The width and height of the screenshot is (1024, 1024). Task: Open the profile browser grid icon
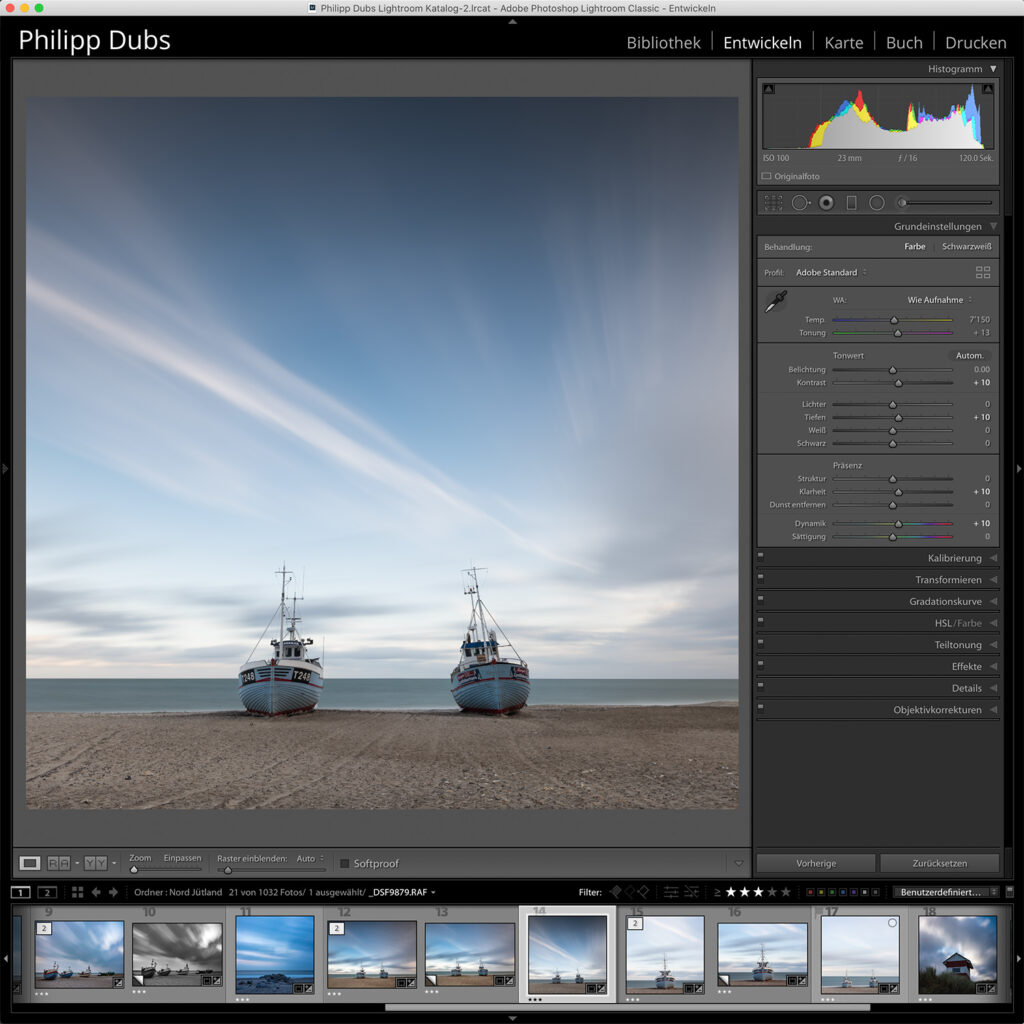tap(982, 272)
